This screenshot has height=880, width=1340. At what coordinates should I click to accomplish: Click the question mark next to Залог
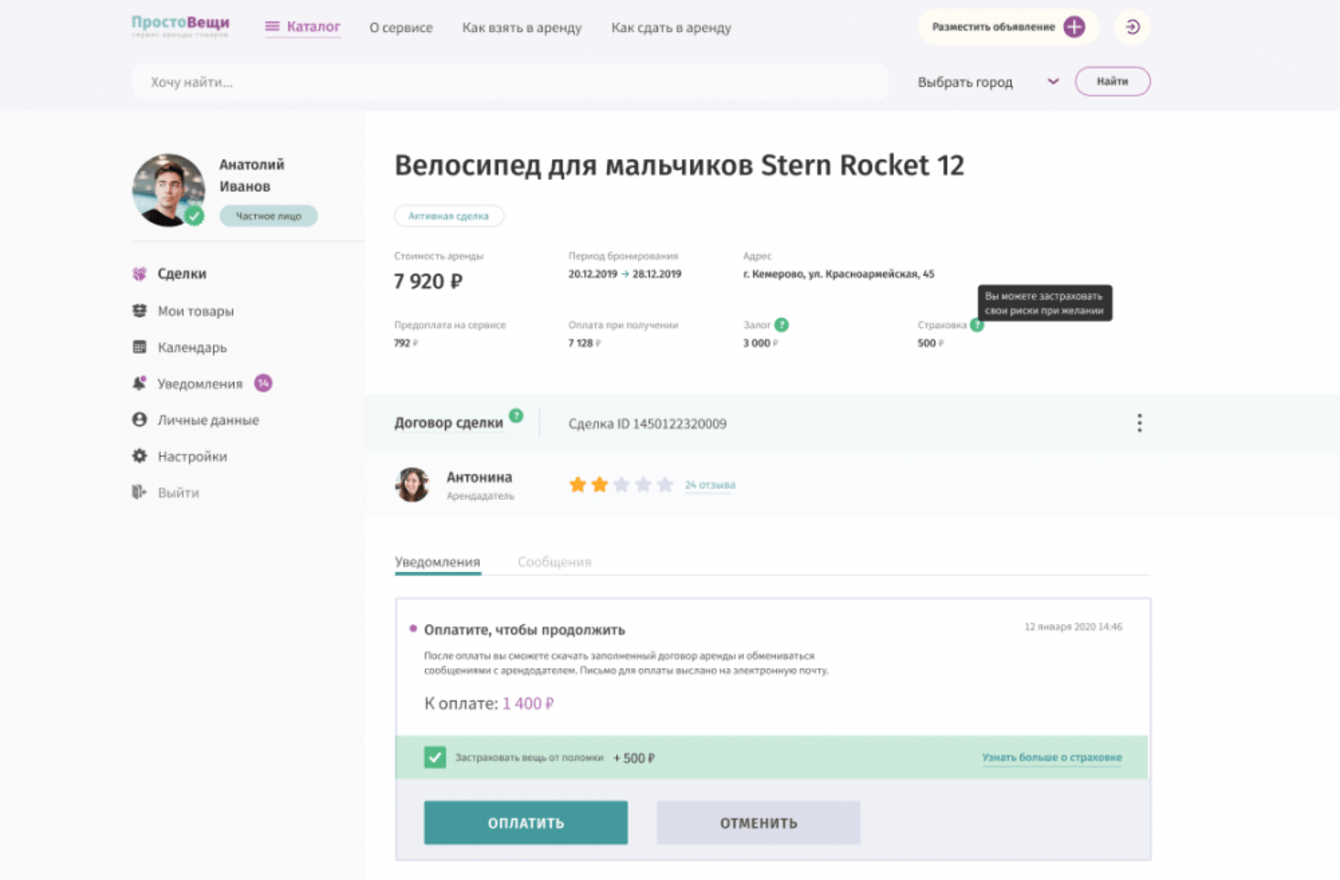(x=782, y=325)
